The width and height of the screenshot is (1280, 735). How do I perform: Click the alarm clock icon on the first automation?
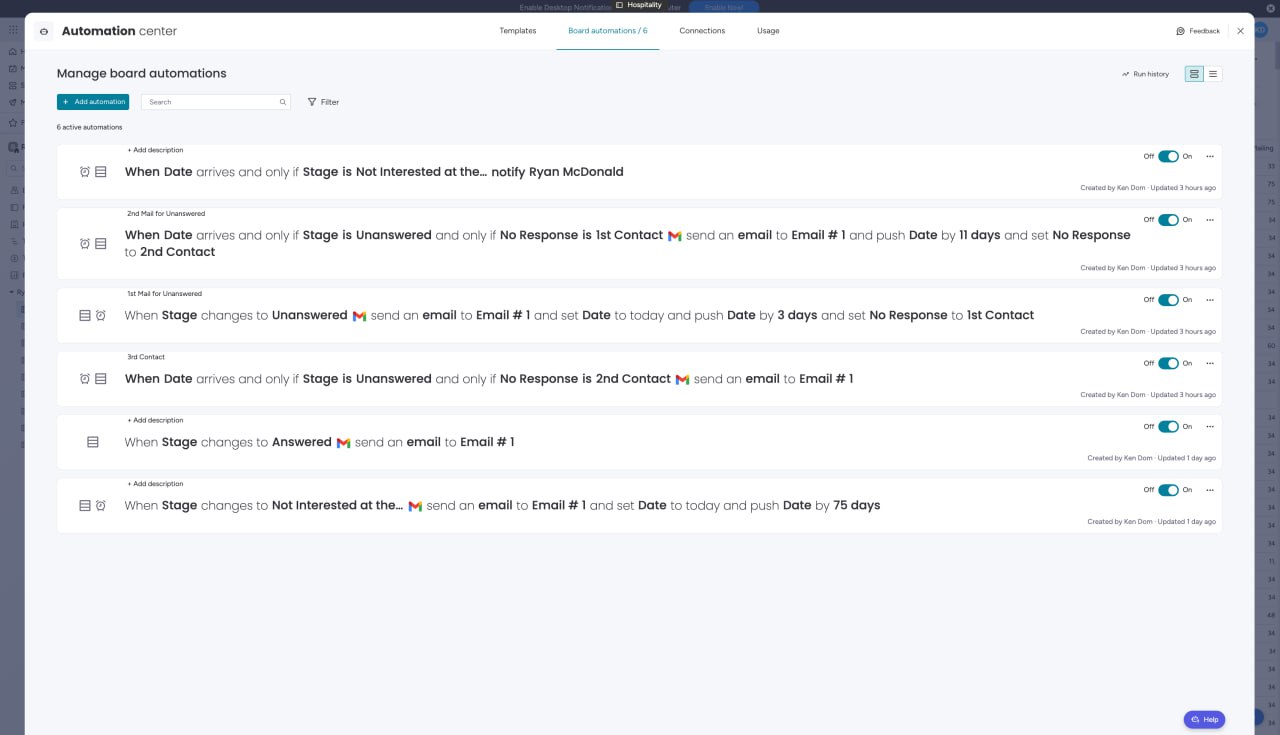click(x=85, y=172)
